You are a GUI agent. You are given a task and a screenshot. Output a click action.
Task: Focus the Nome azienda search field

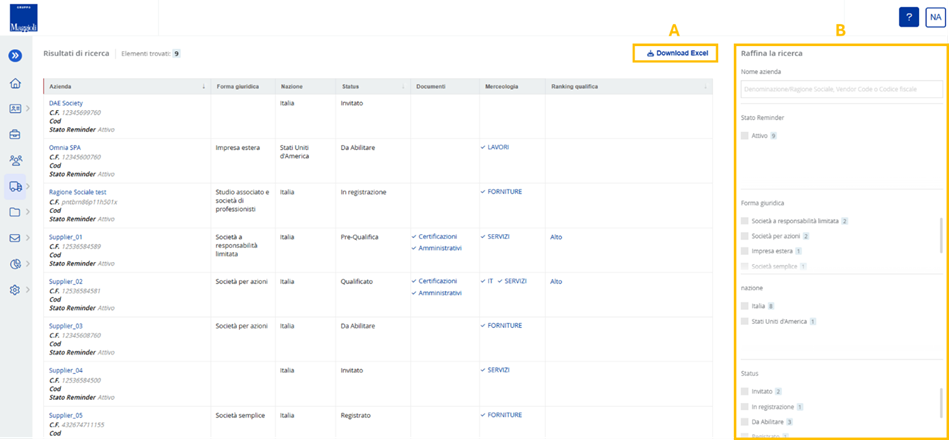(x=842, y=90)
